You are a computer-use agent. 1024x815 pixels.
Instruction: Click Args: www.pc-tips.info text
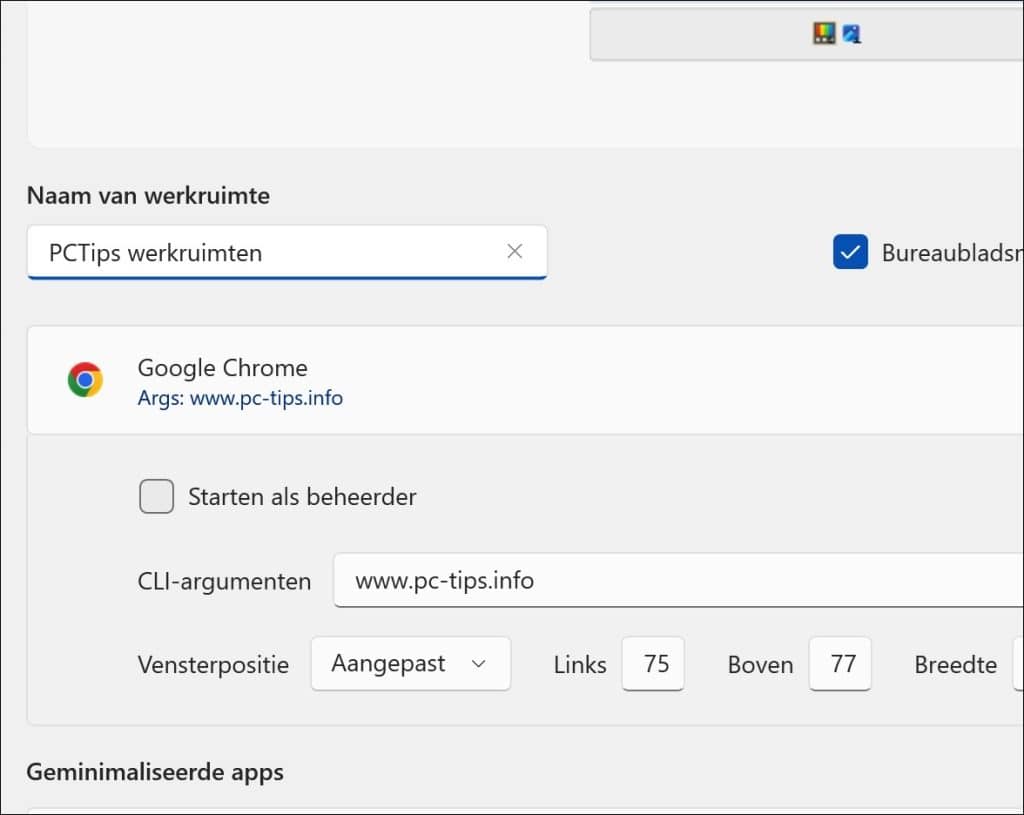(240, 398)
